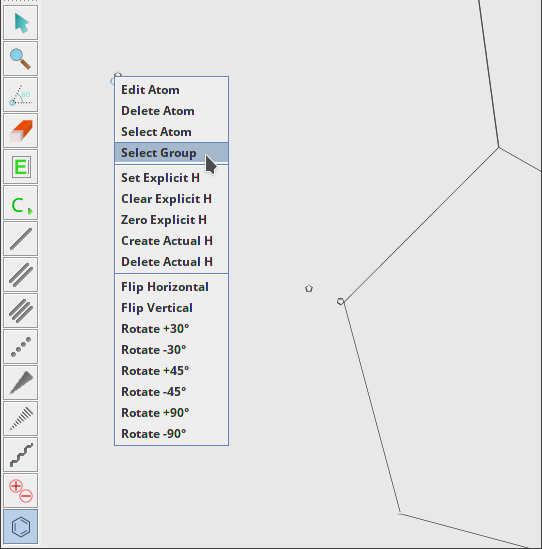Choose Create Actual H

(172, 241)
